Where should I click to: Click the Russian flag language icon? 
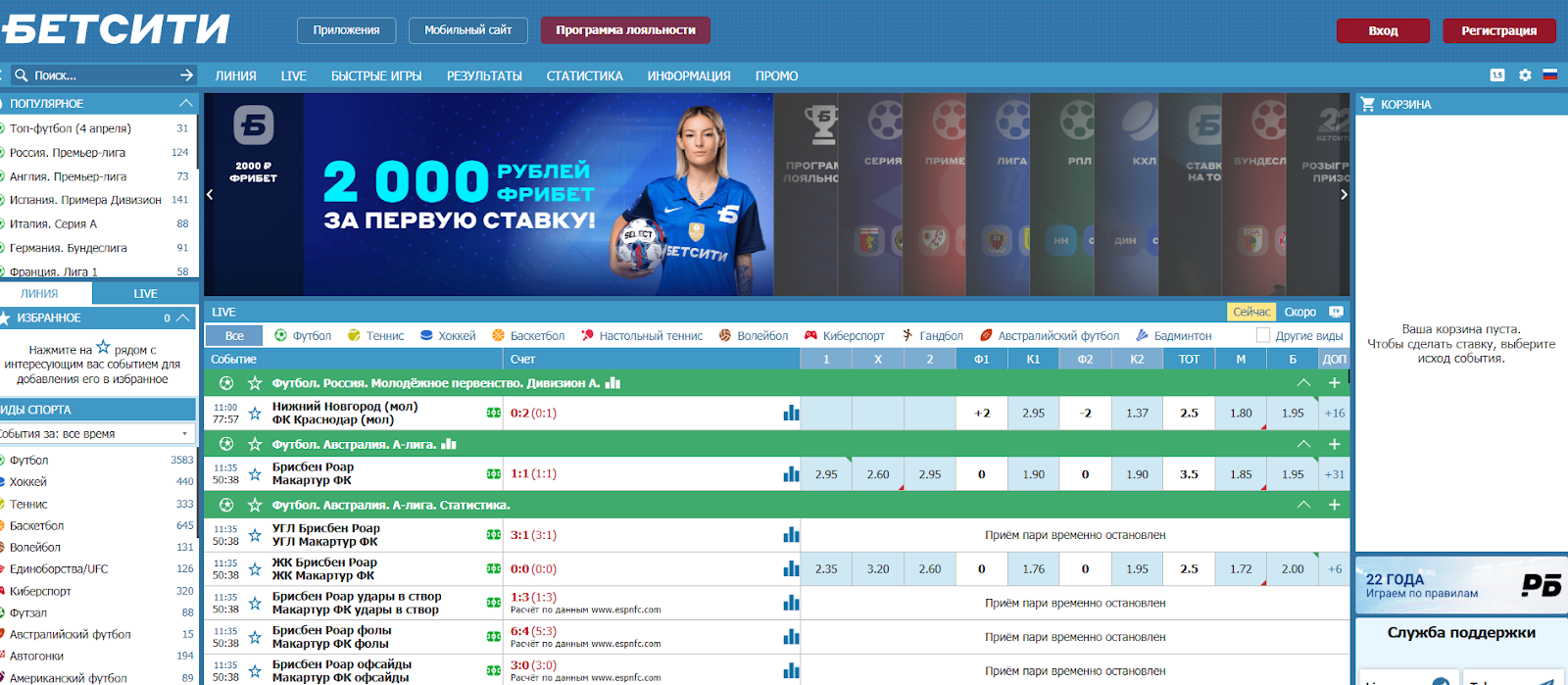tap(1550, 74)
